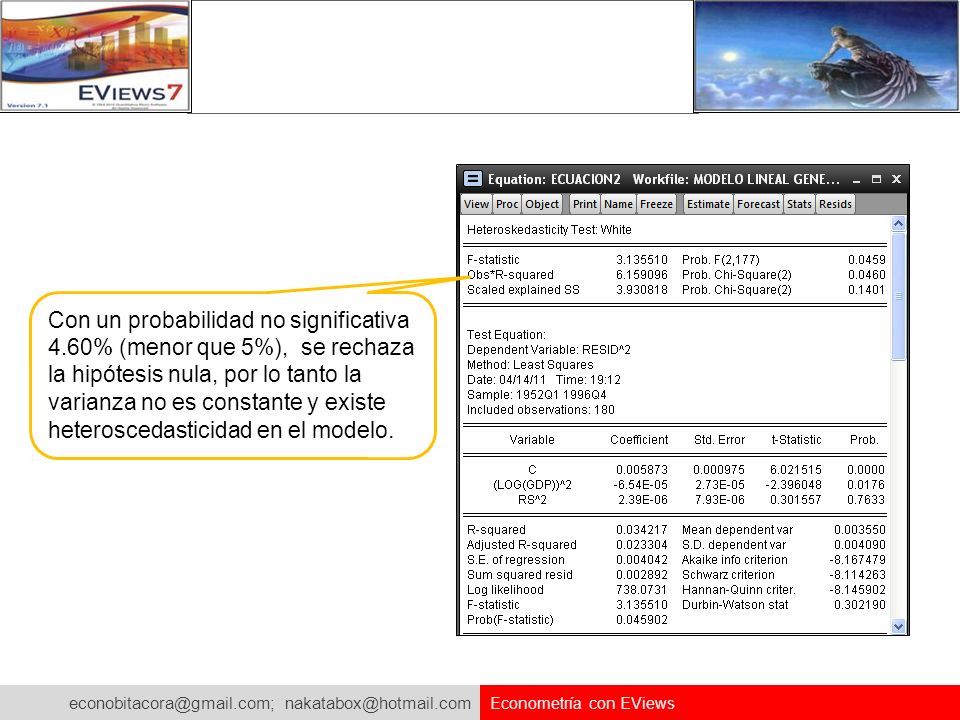
Task: Select the Prob. value 0.7633
Action: (x=866, y=500)
